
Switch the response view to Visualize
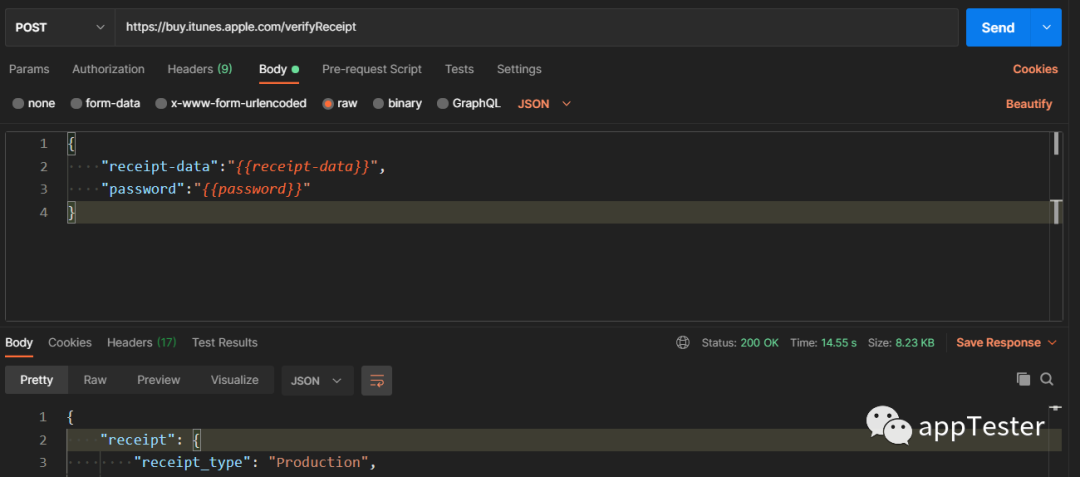pyautogui.click(x=234, y=380)
